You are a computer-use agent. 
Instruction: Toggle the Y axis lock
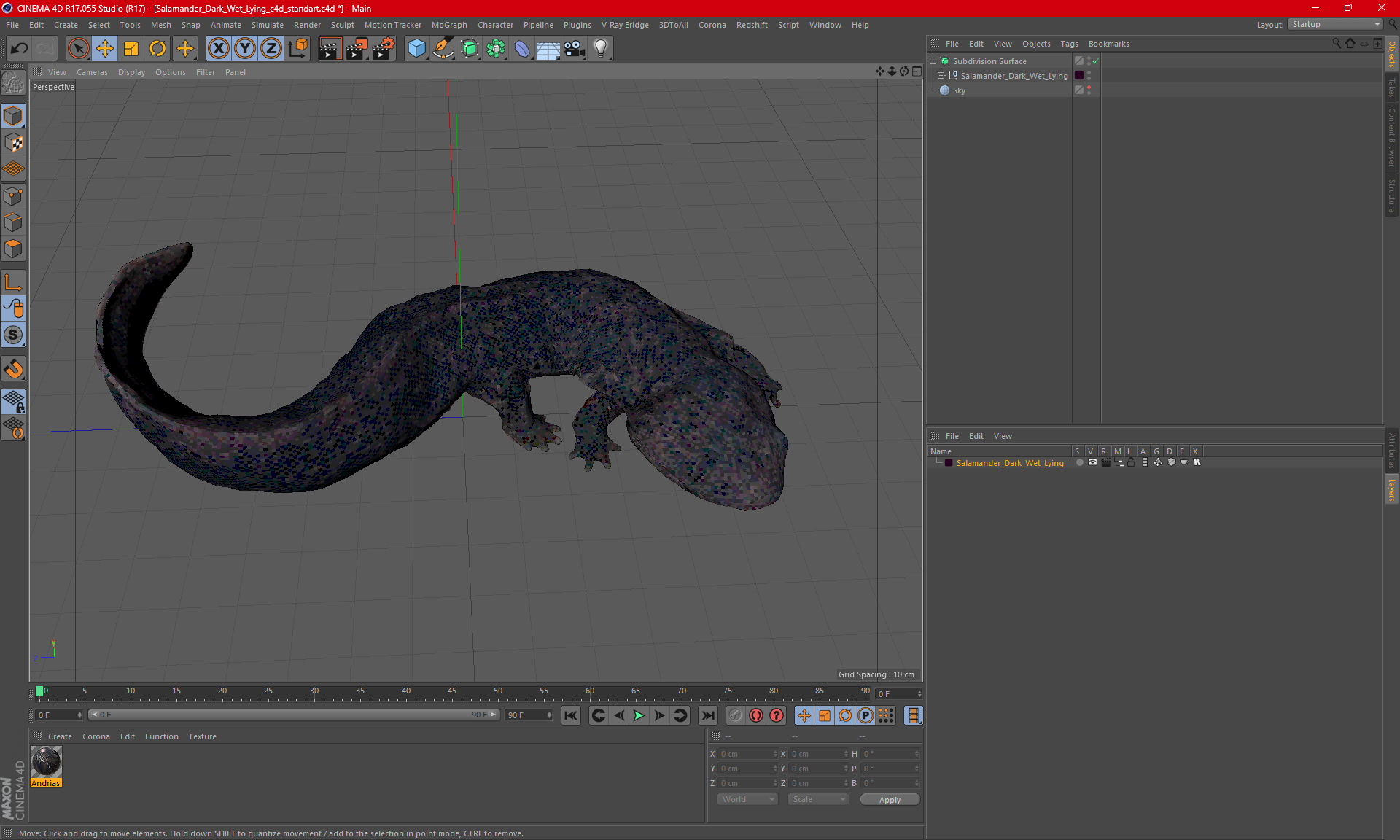click(245, 49)
